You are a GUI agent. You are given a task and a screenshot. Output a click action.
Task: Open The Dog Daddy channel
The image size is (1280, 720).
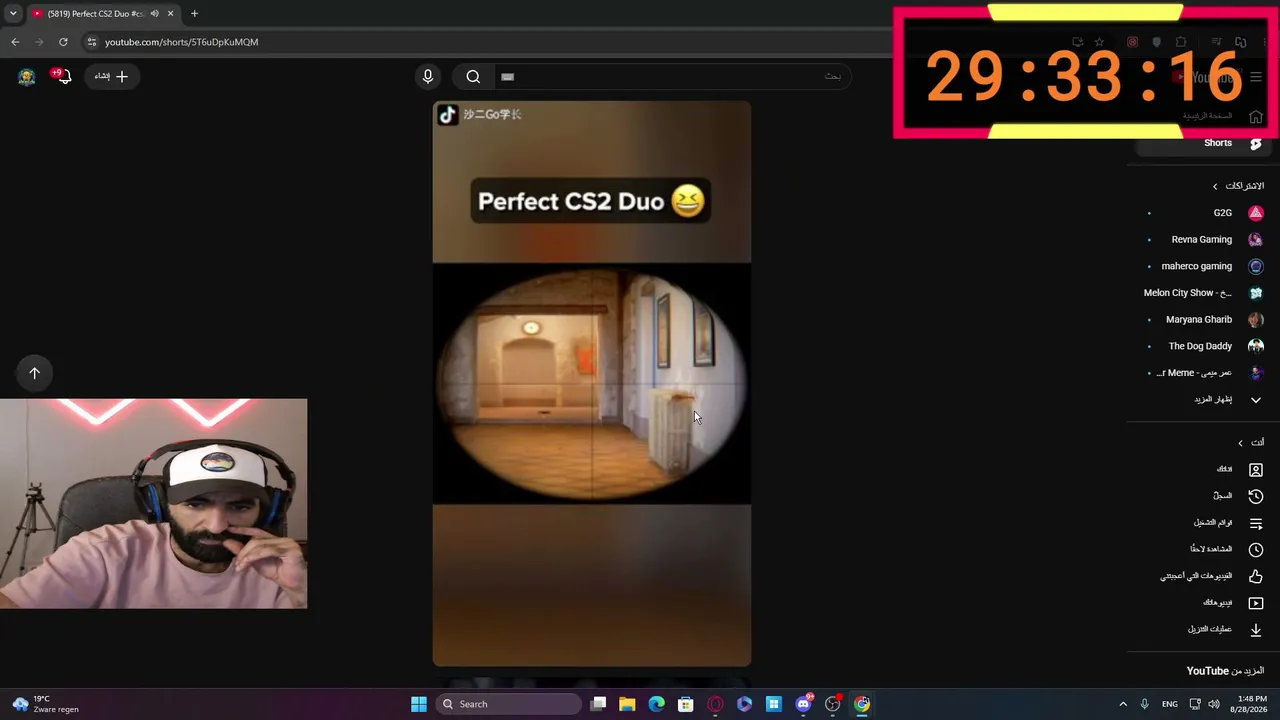click(x=1203, y=346)
